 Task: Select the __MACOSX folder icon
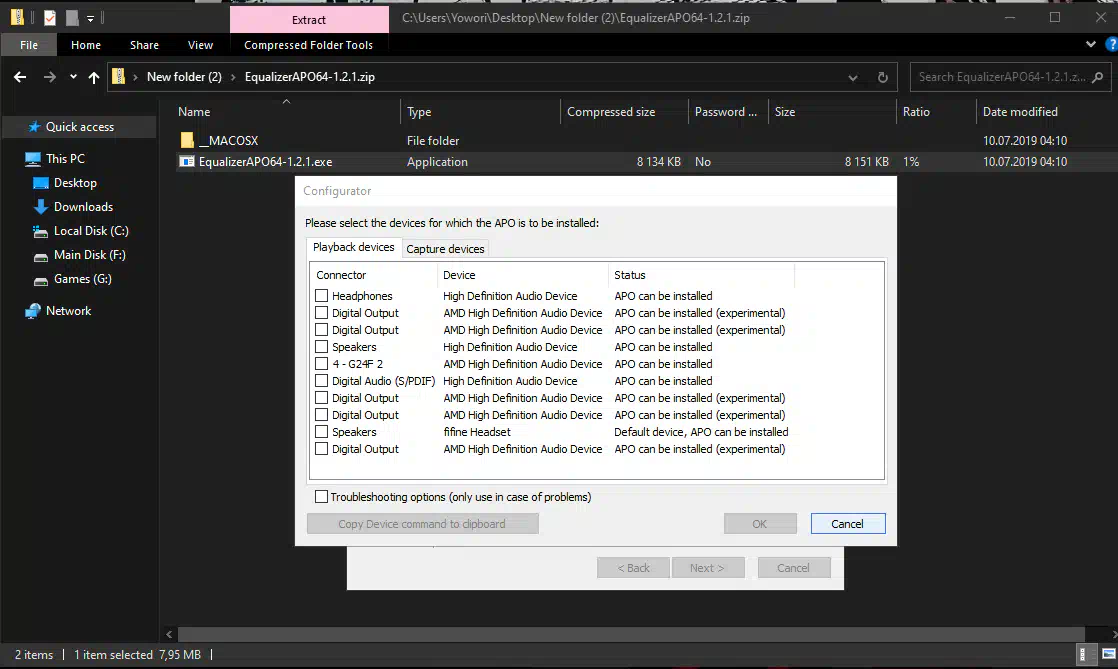187,141
